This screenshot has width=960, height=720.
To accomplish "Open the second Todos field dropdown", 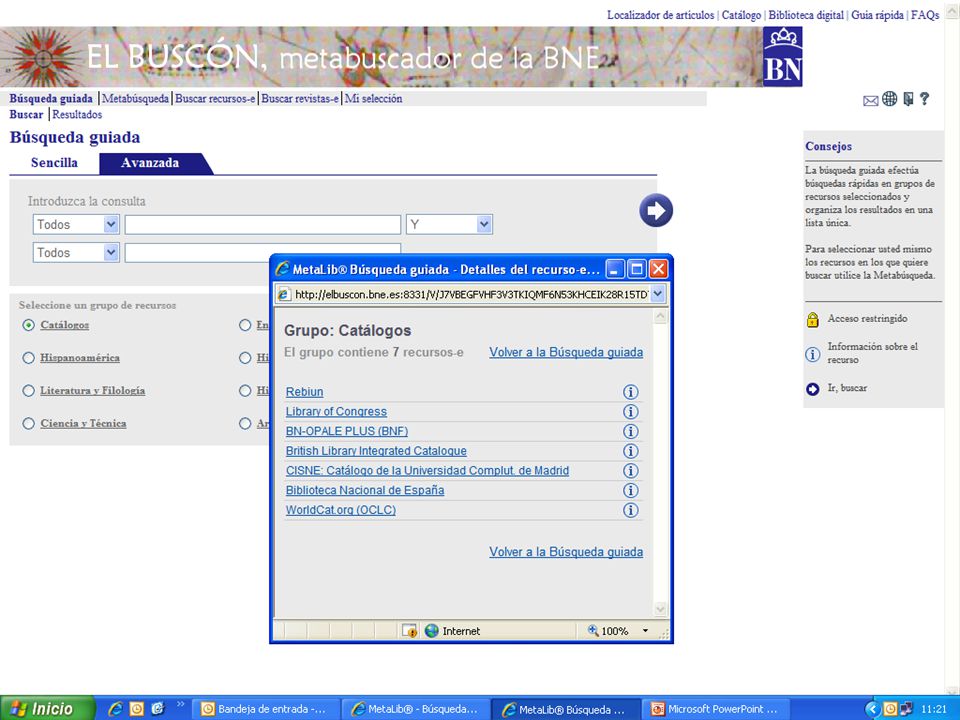I will 111,252.
